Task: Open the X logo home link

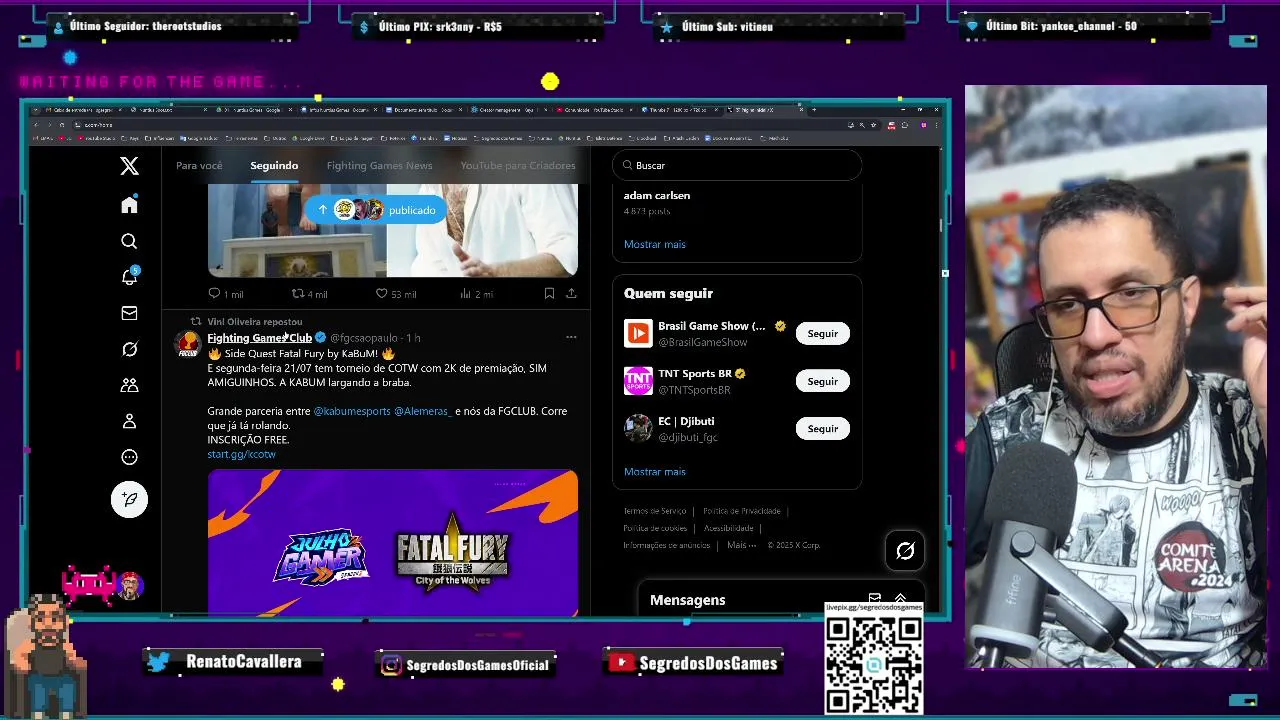Action: [x=129, y=166]
